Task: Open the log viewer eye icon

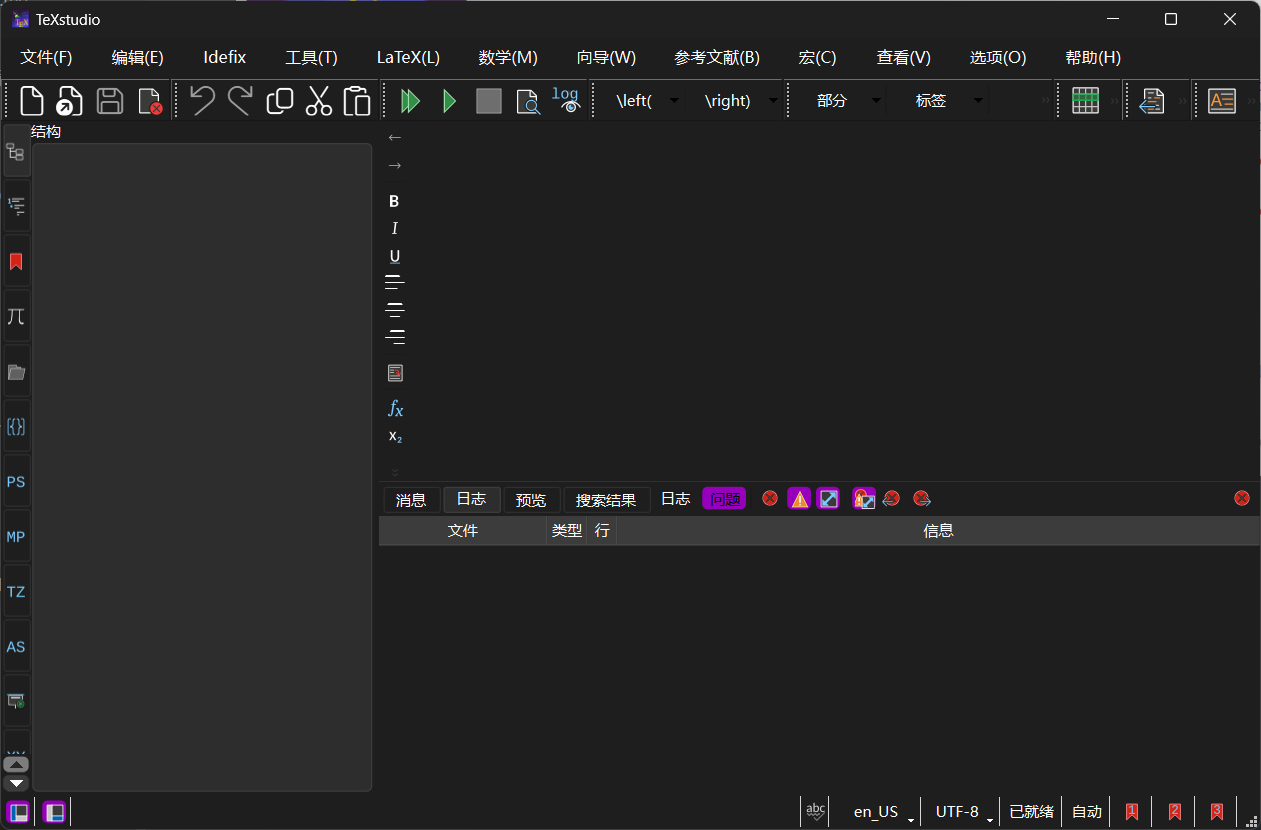Action: pyautogui.click(x=566, y=101)
